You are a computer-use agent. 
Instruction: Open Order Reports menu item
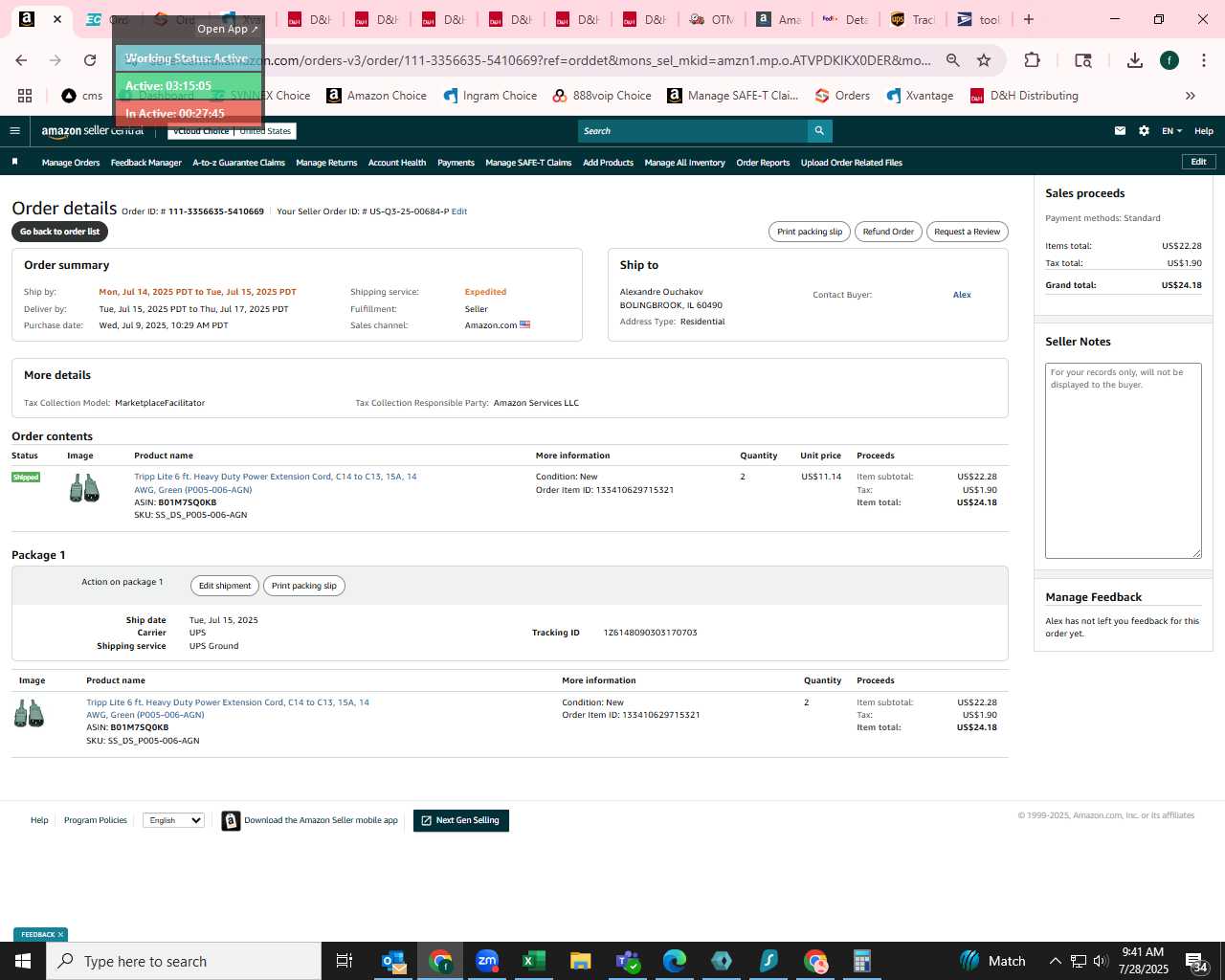click(x=763, y=163)
